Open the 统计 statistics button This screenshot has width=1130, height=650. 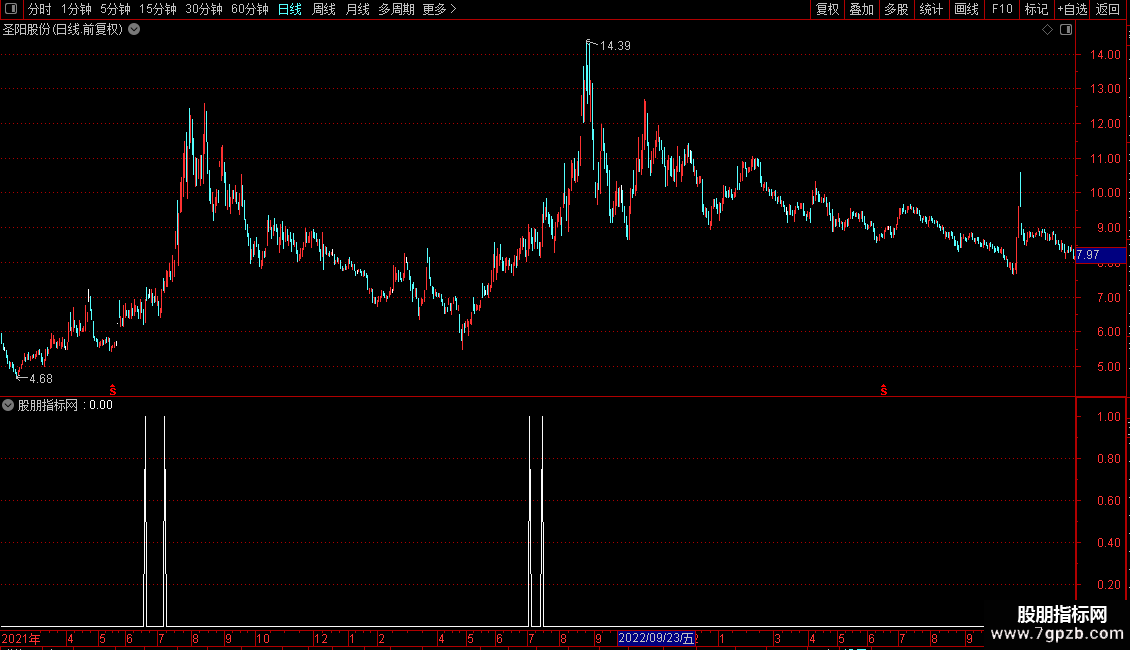[931, 9]
